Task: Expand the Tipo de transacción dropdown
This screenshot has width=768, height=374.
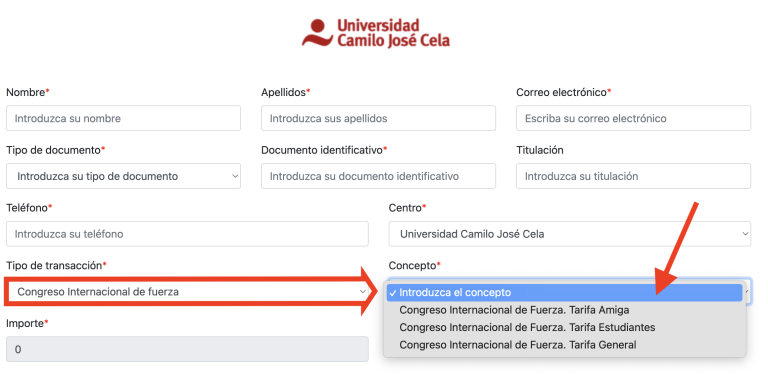Action: tap(189, 292)
